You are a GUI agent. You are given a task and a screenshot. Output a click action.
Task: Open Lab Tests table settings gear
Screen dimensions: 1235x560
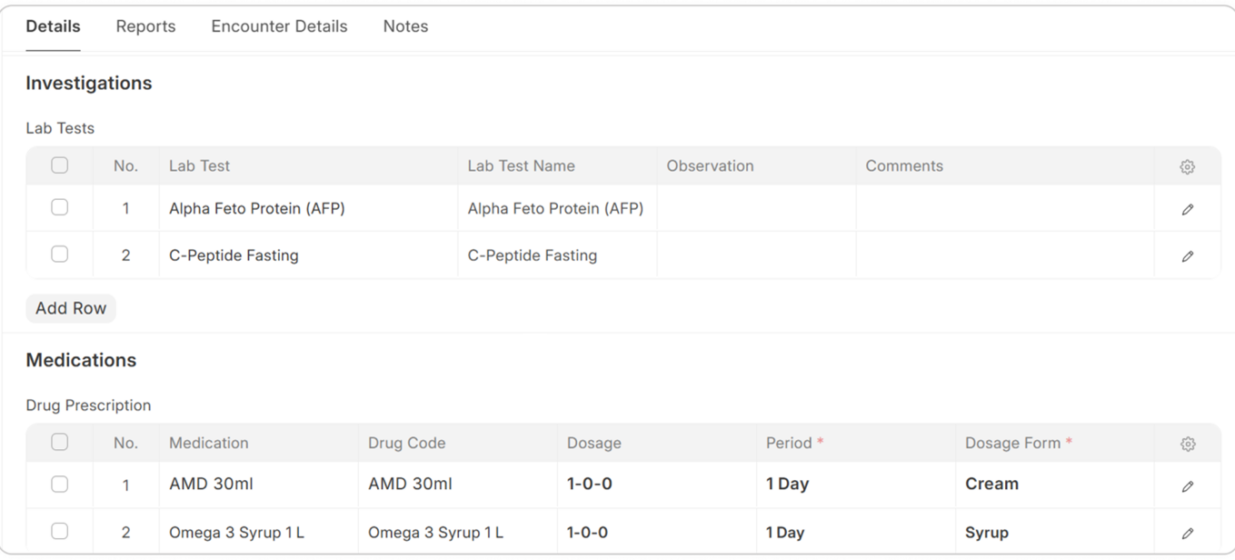(x=1187, y=167)
